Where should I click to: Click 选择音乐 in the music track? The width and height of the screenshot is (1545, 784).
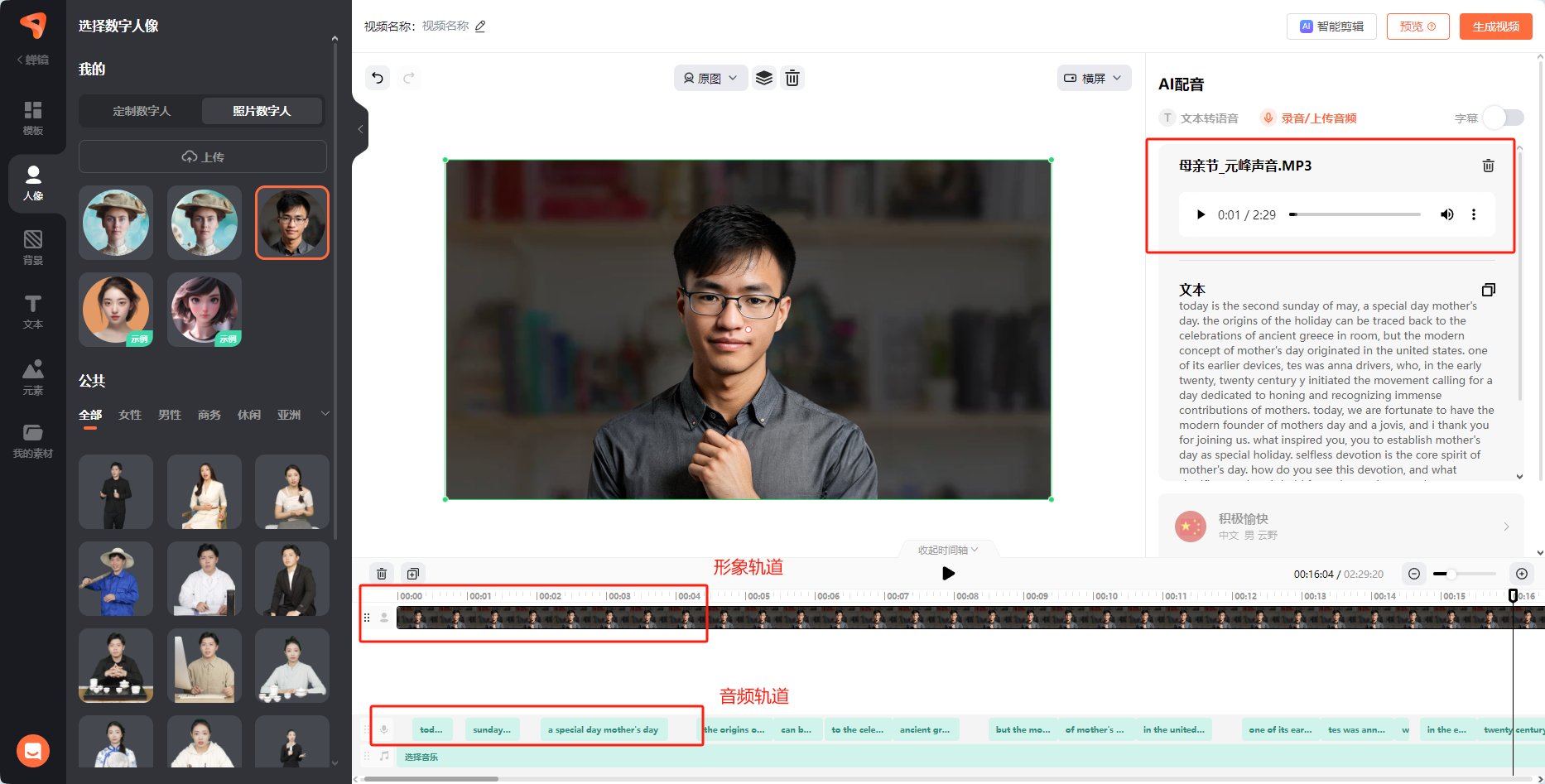tap(421, 757)
